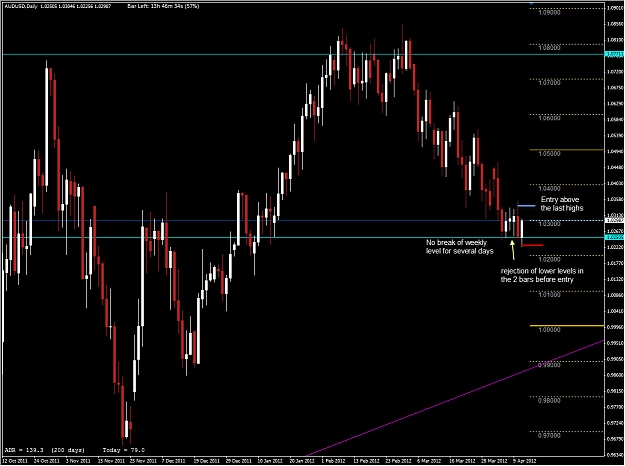Click the 1.07000 round-number level label
Viewport: 625px width, 466px height.
(x=549, y=83)
